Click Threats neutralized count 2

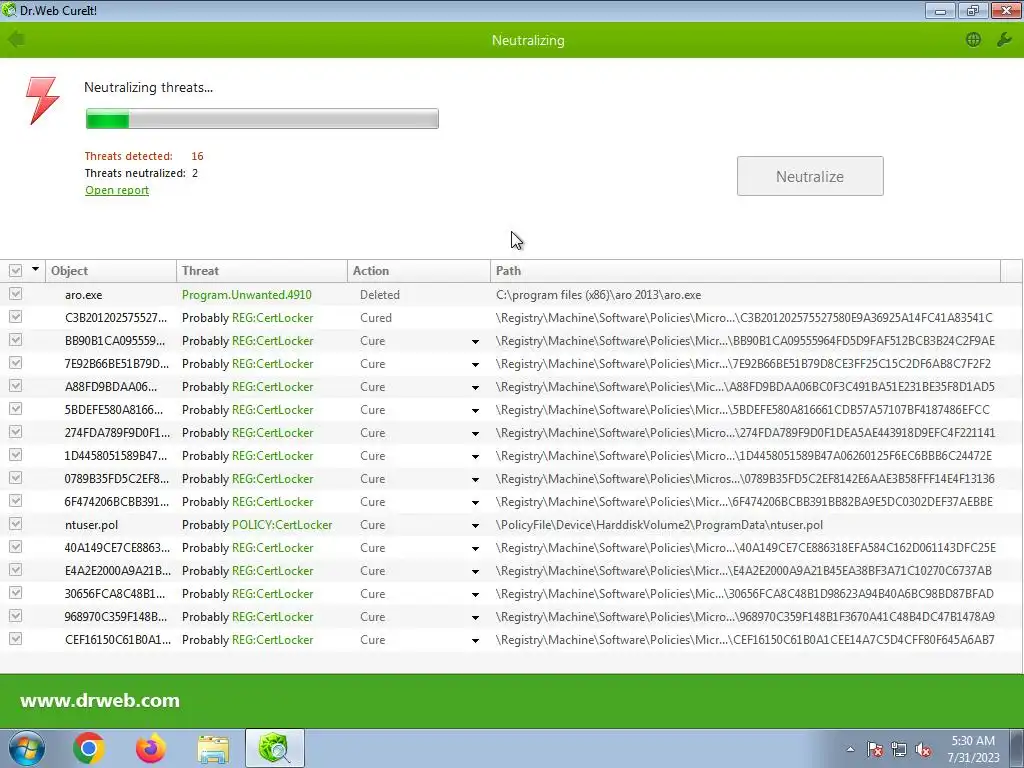195,173
